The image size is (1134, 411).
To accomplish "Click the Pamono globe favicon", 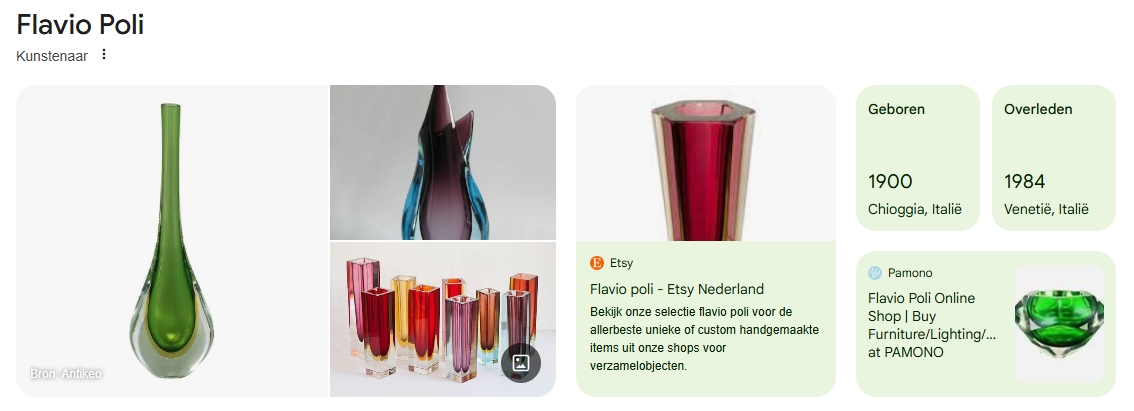I will pos(874,273).
